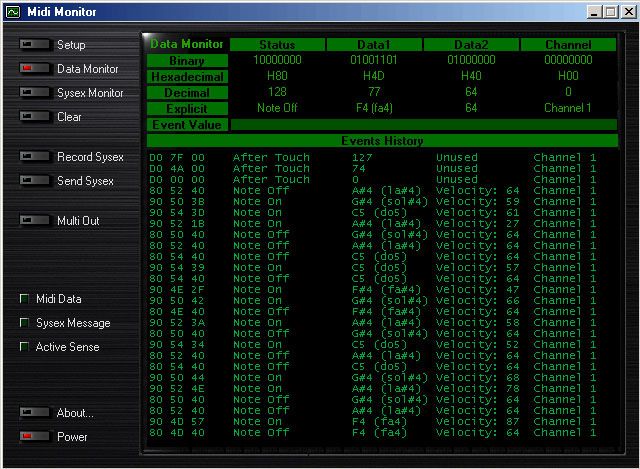Click the Midi Monitor title bar icon

13,12
